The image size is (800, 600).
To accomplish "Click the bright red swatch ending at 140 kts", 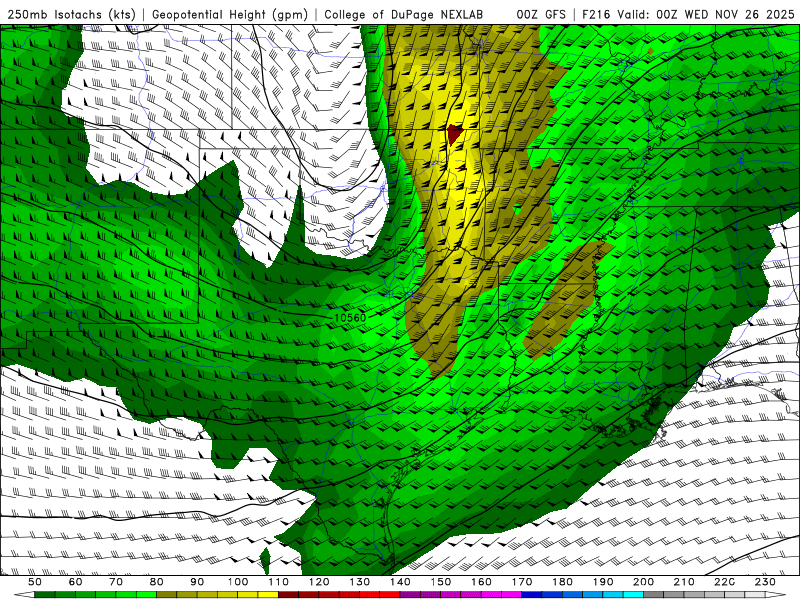I will point(390,595).
